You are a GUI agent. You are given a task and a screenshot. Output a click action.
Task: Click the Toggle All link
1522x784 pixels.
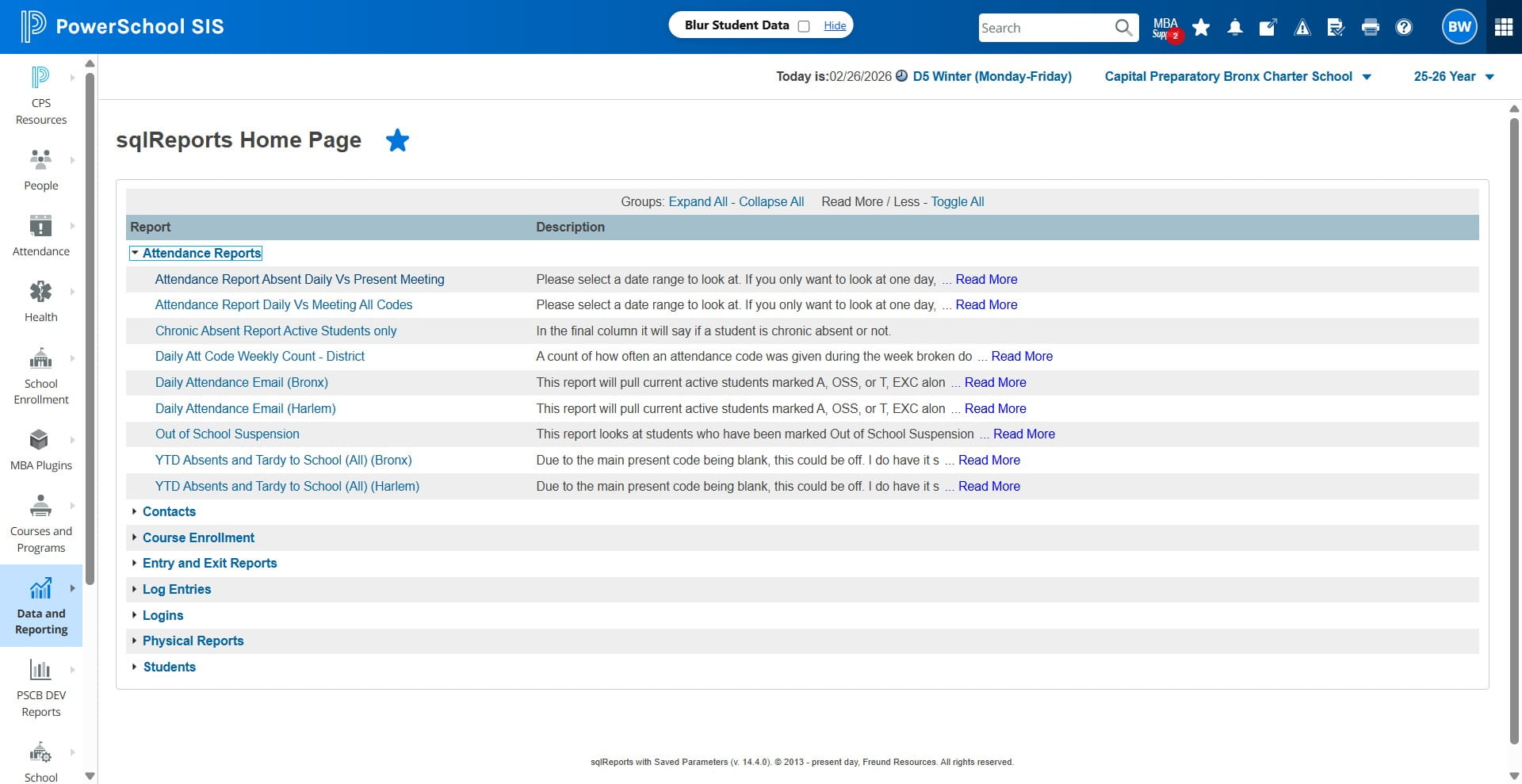pos(958,201)
